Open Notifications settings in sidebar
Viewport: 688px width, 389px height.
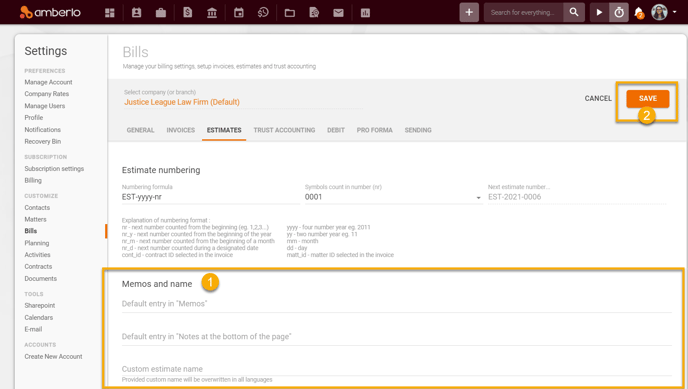(x=43, y=129)
